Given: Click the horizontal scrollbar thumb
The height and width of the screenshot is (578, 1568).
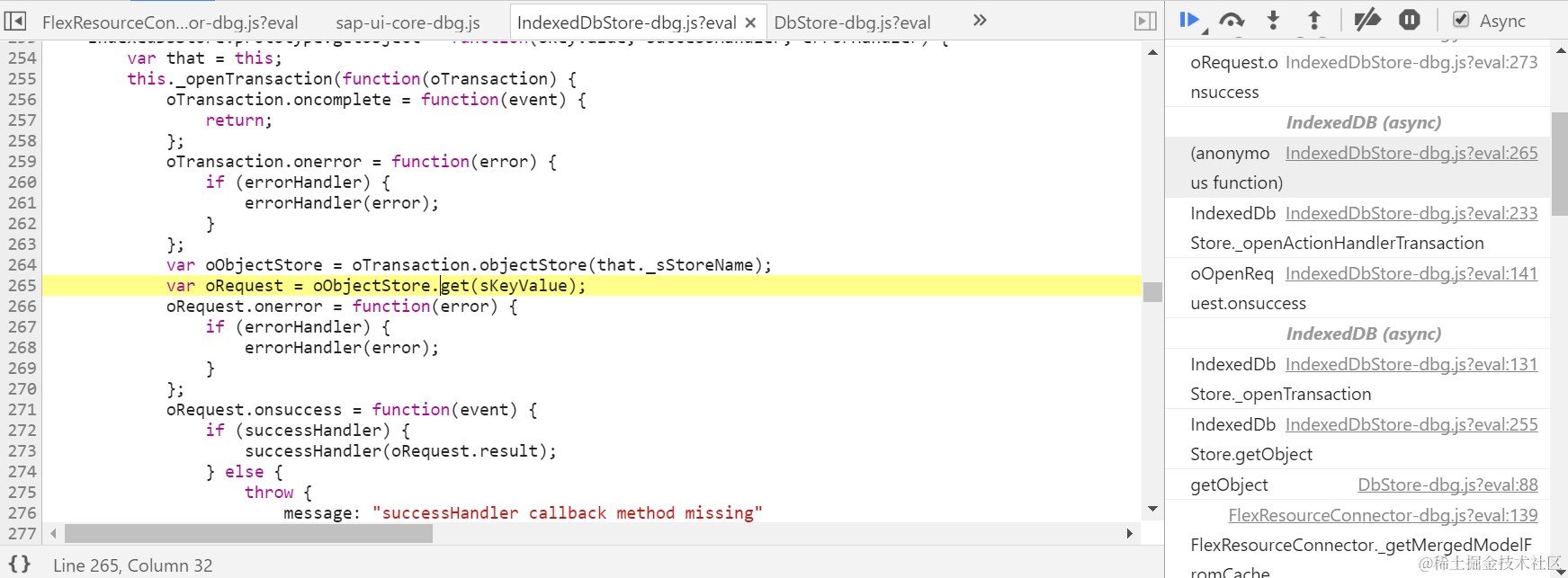Looking at the screenshot, I should pyautogui.click(x=248, y=533).
